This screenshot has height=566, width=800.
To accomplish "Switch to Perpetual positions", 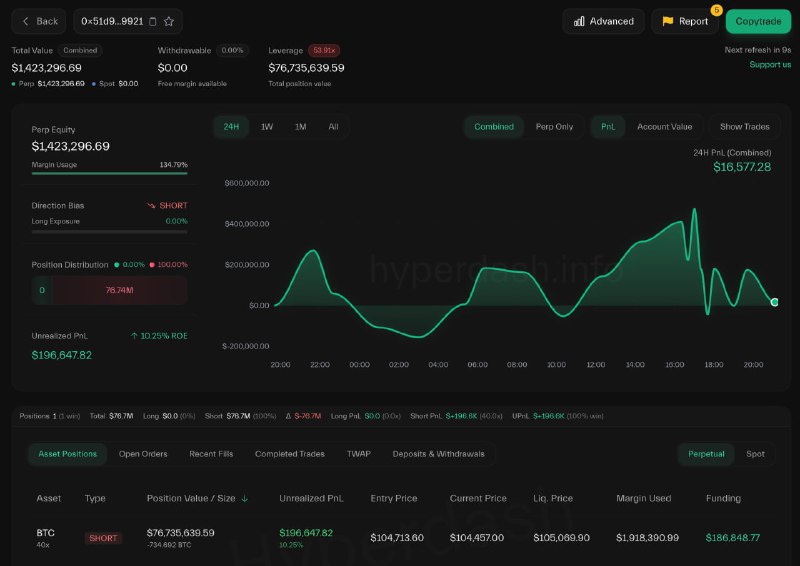I will [x=706, y=454].
